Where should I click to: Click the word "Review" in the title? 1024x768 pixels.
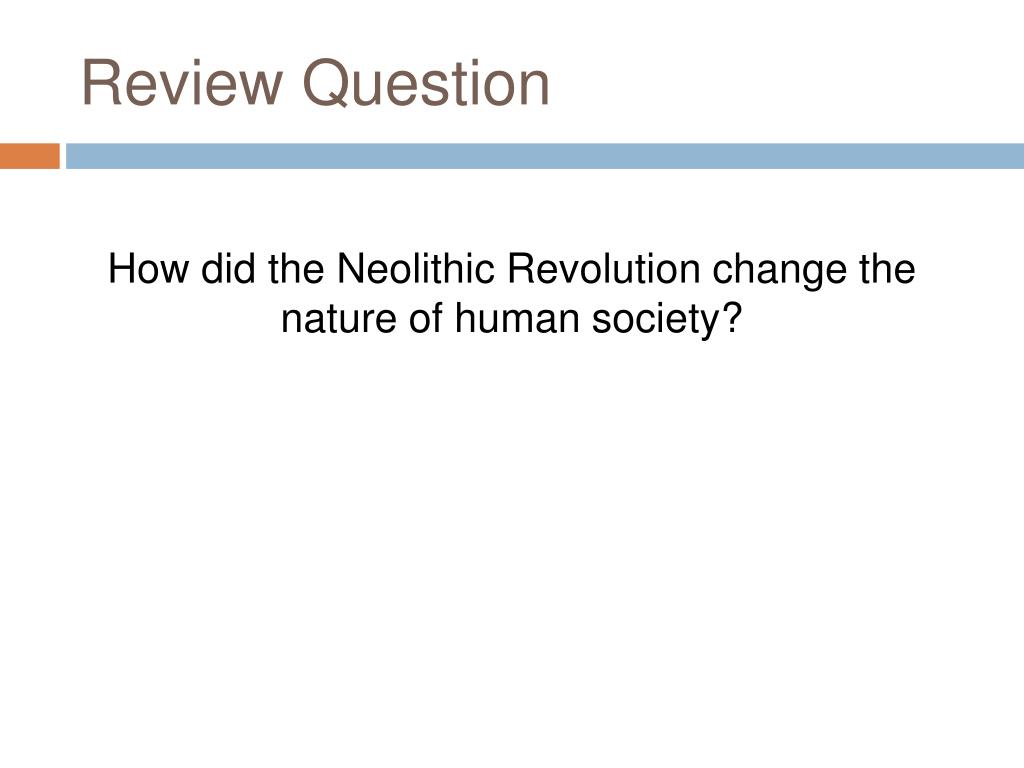coord(182,84)
